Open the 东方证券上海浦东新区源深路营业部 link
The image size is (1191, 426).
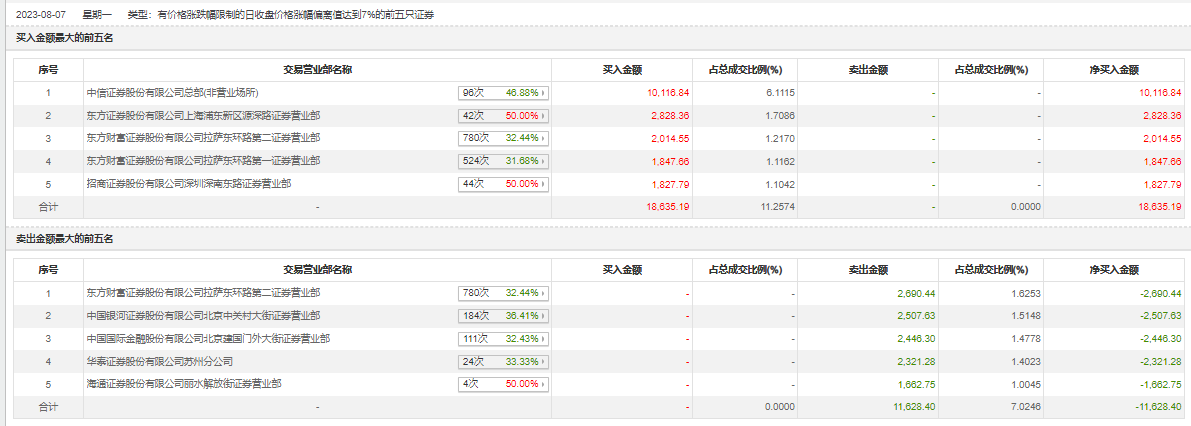203,115
